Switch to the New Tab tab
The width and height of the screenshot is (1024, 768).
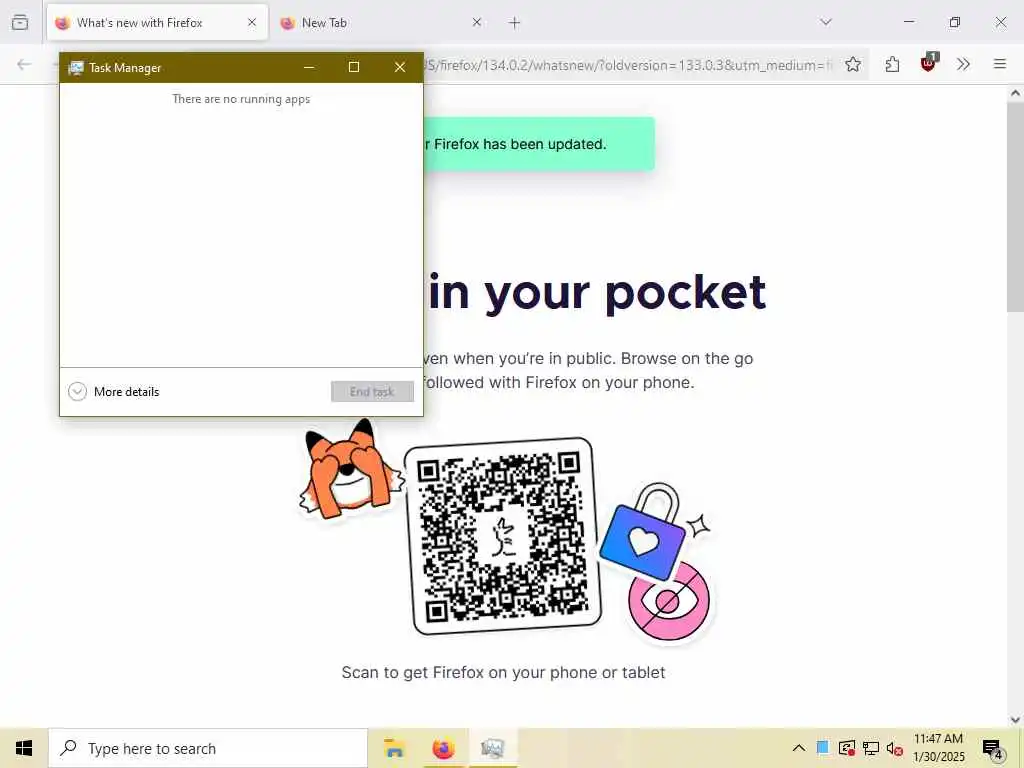pos(381,23)
